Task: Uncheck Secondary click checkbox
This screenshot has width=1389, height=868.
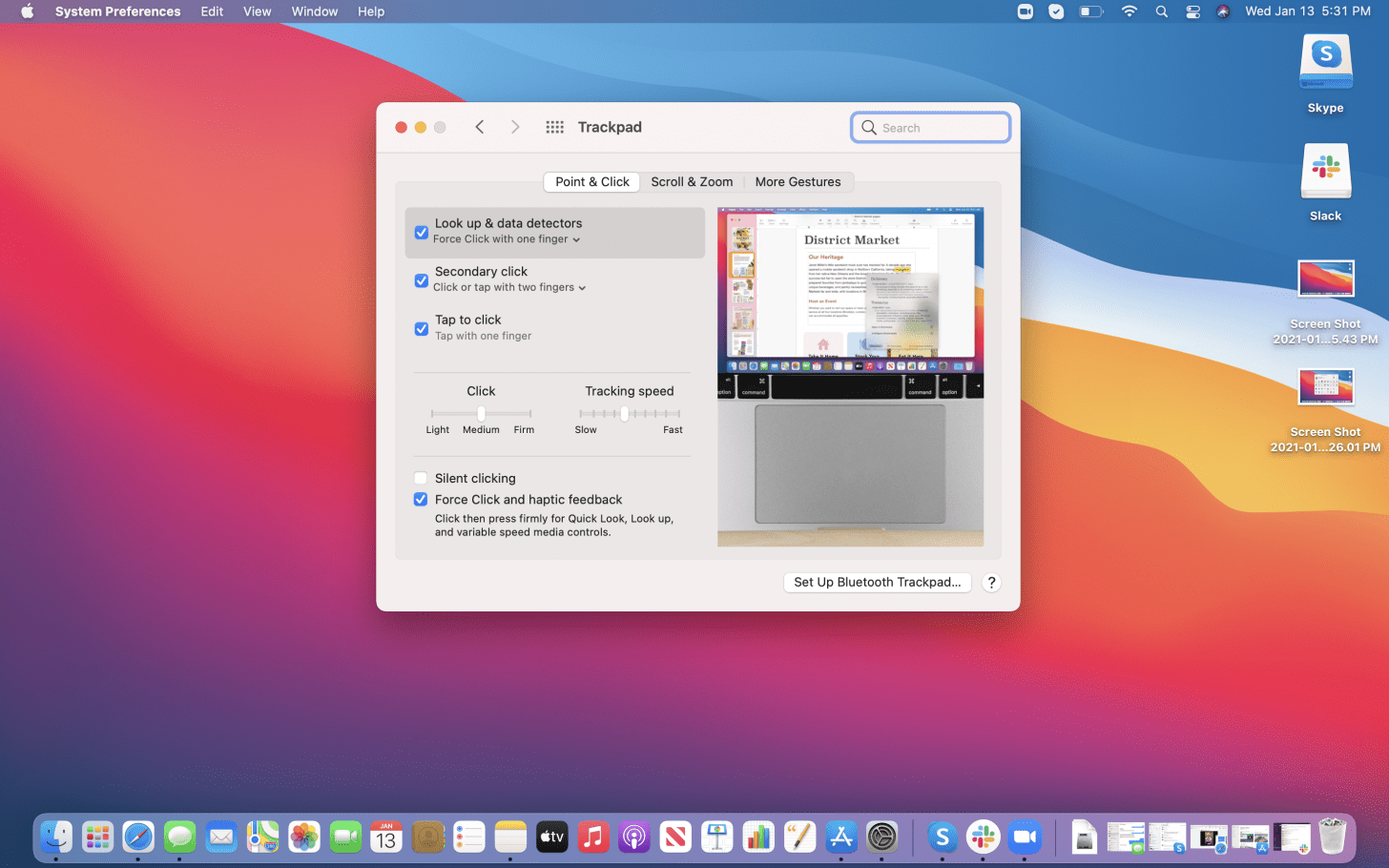Action: [x=421, y=280]
